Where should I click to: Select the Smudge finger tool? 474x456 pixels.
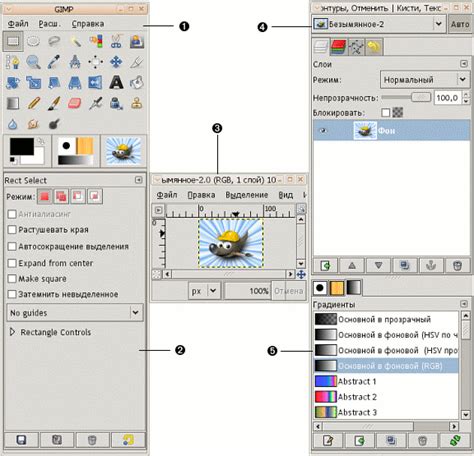point(33,124)
